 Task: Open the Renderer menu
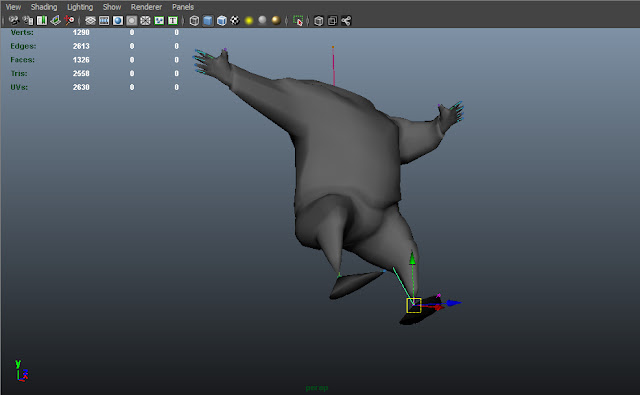coord(146,7)
